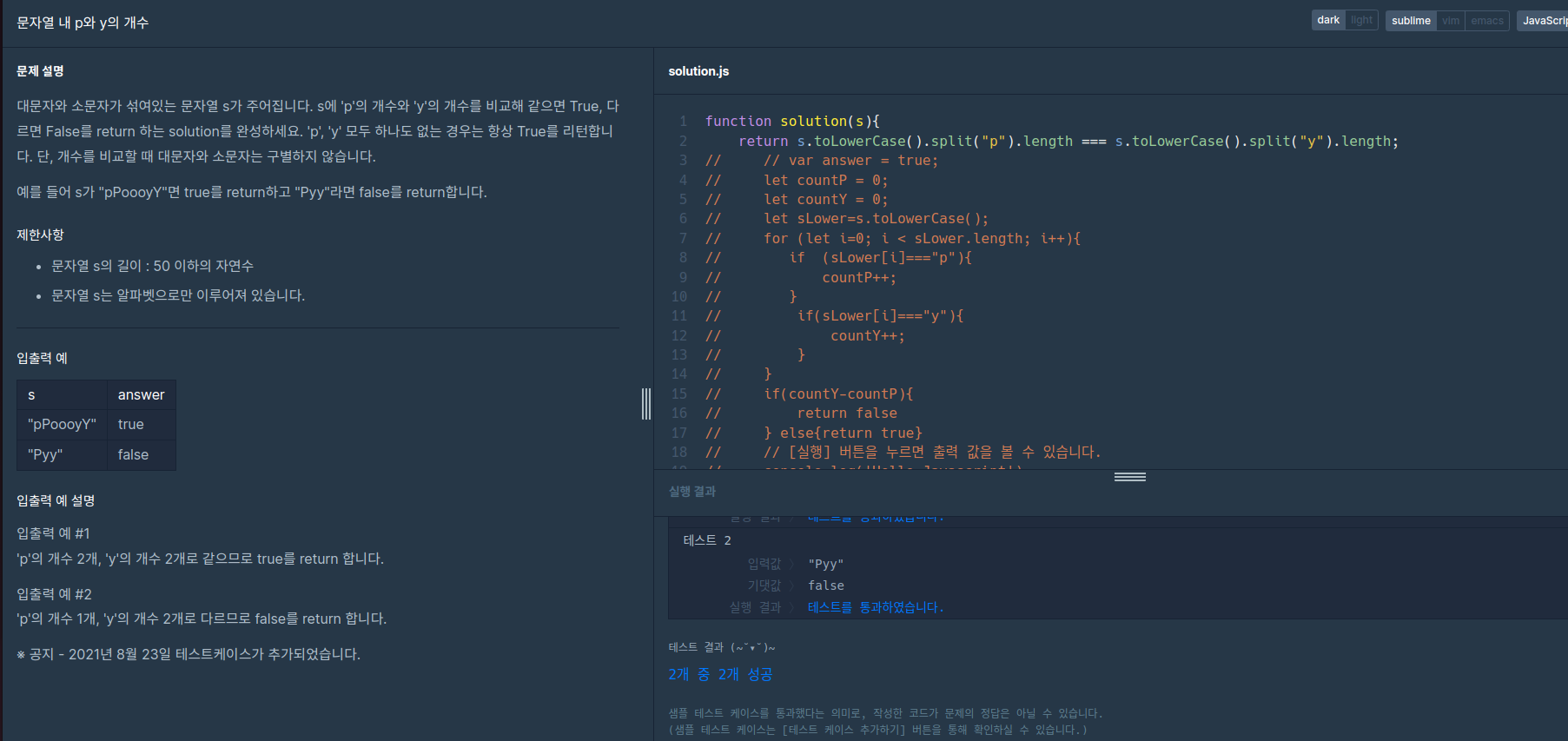Image resolution: width=1568 pixels, height=741 pixels.
Task: Select vim keybinding mode
Action: coord(1451,21)
